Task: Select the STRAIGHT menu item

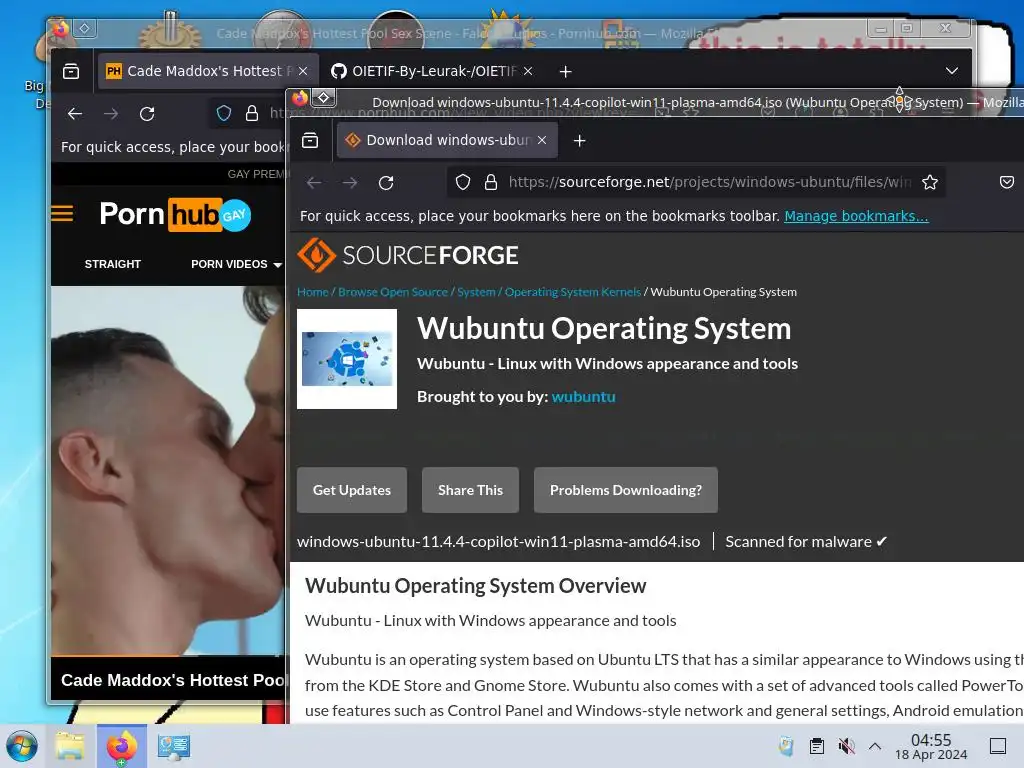Action: (112, 264)
